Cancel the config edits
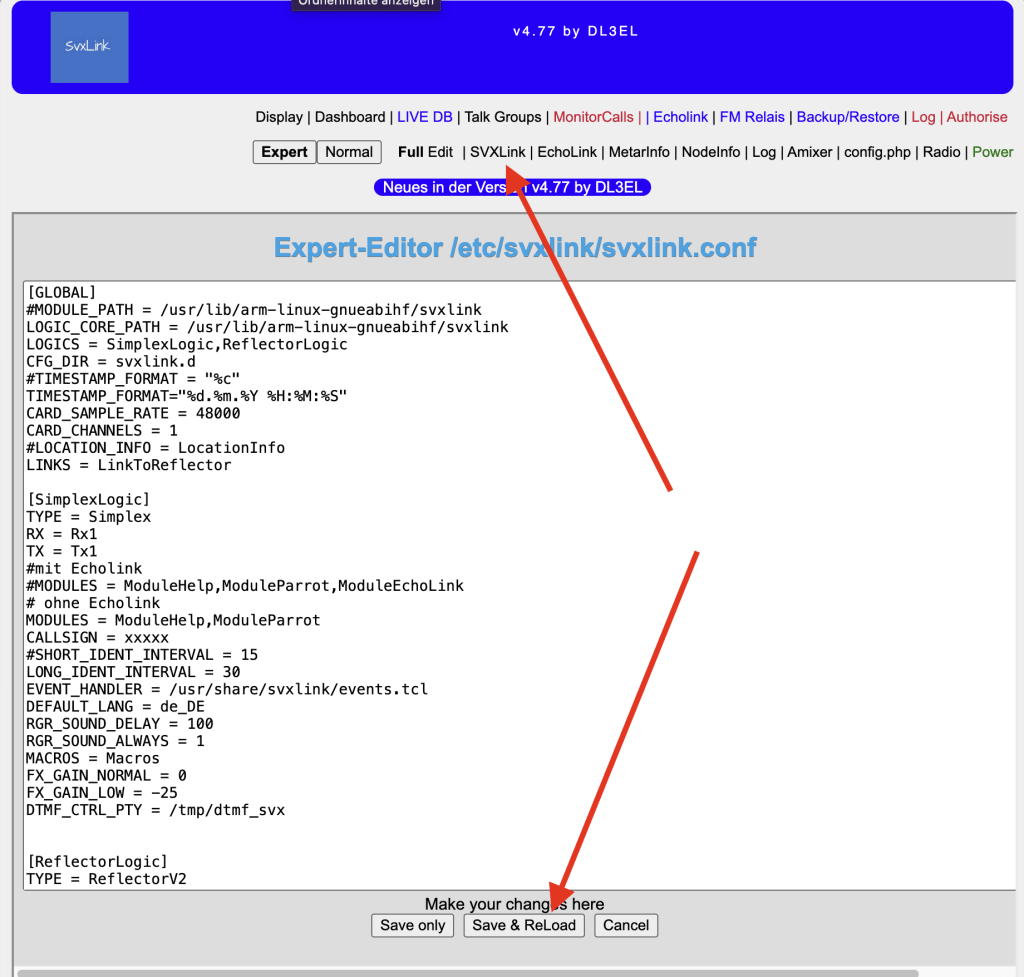1024x977 pixels. tap(626, 925)
